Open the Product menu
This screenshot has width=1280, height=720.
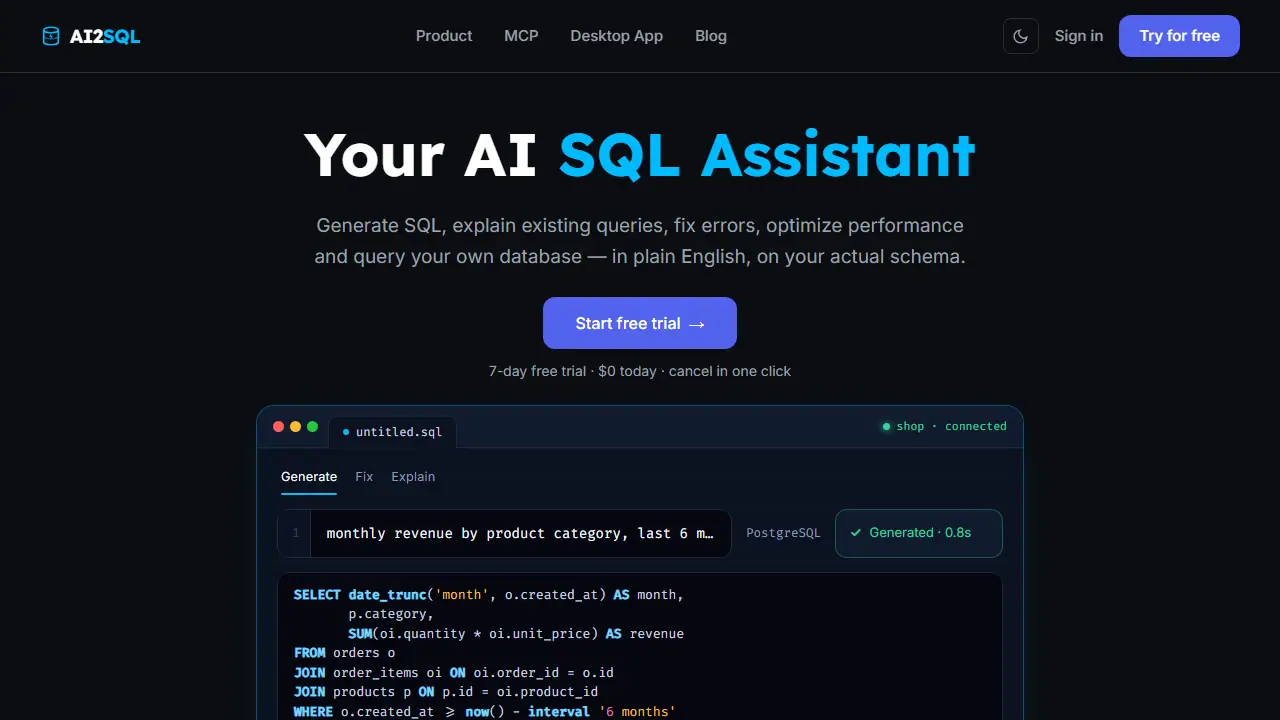[444, 36]
